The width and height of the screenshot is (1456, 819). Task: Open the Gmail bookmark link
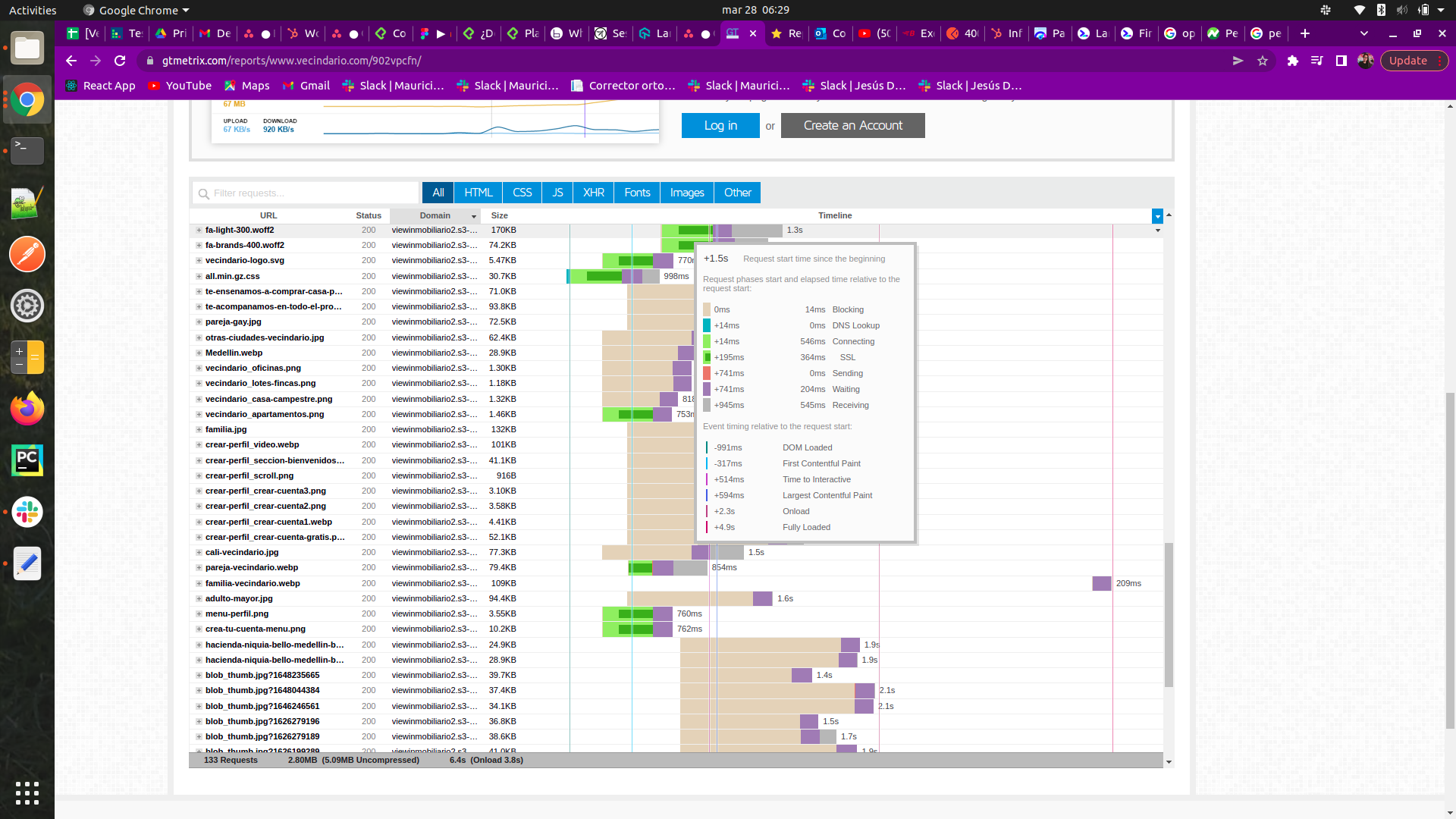tap(306, 86)
